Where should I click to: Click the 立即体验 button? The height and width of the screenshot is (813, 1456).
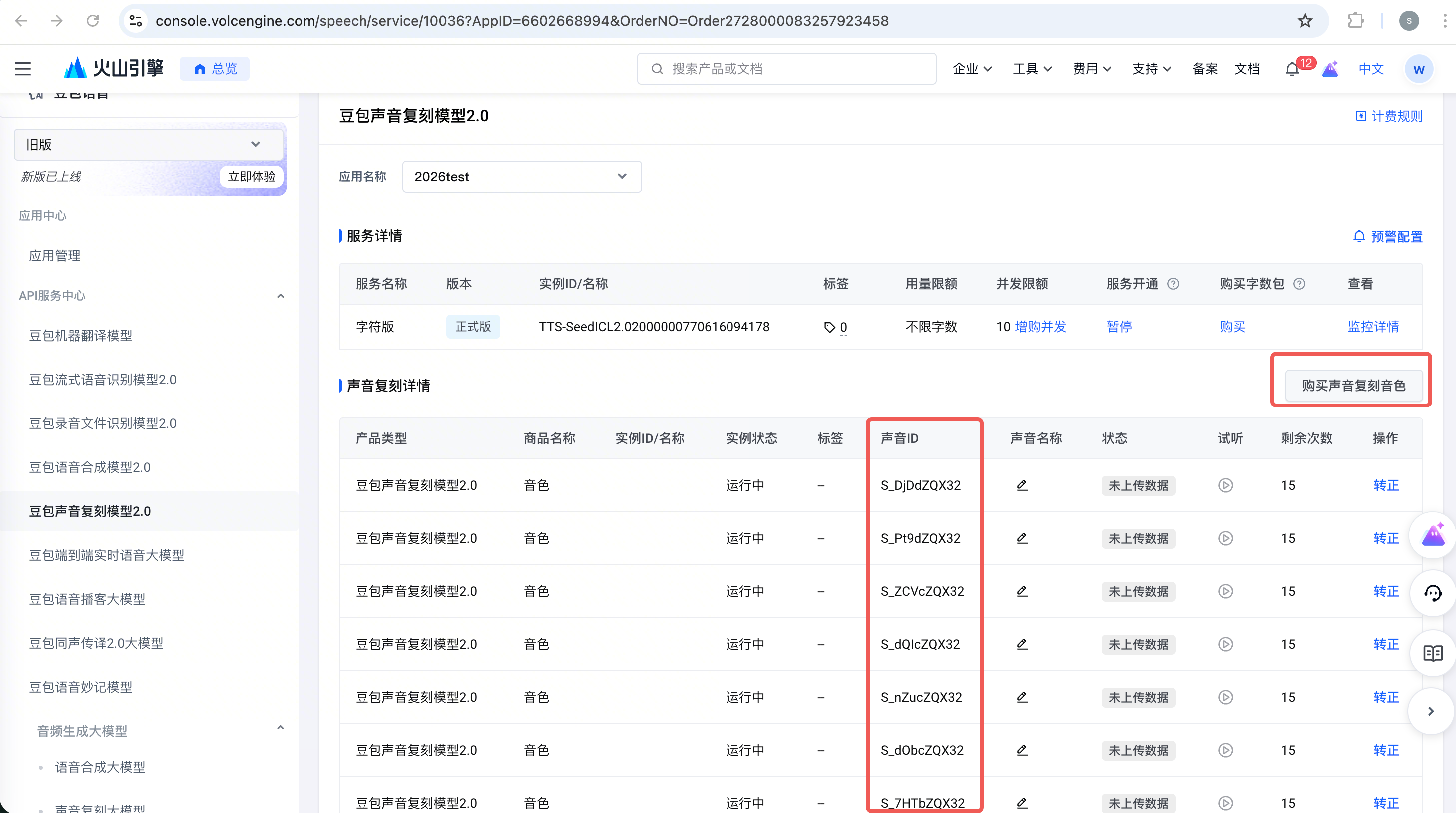252,177
